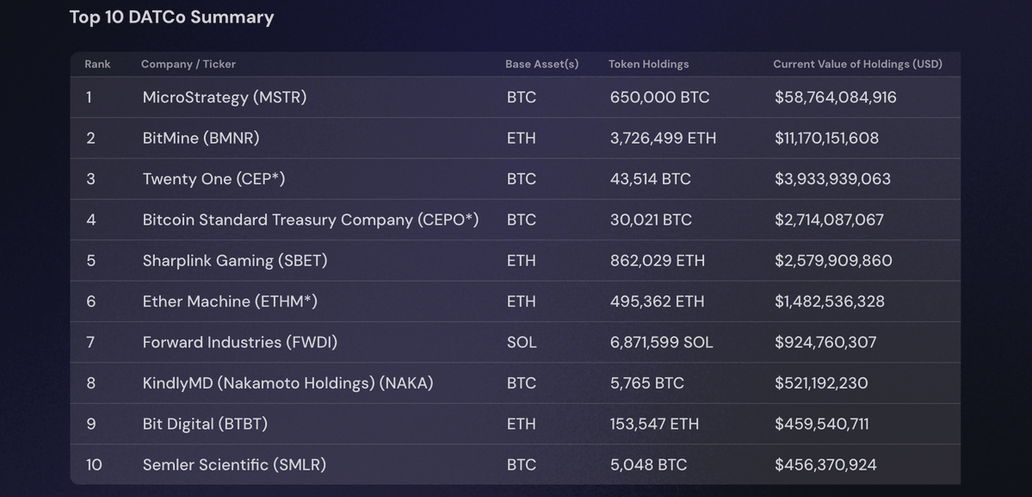Select KindlyMD (Nakamoto Holdings) (NAKA)

tap(287, 383)
